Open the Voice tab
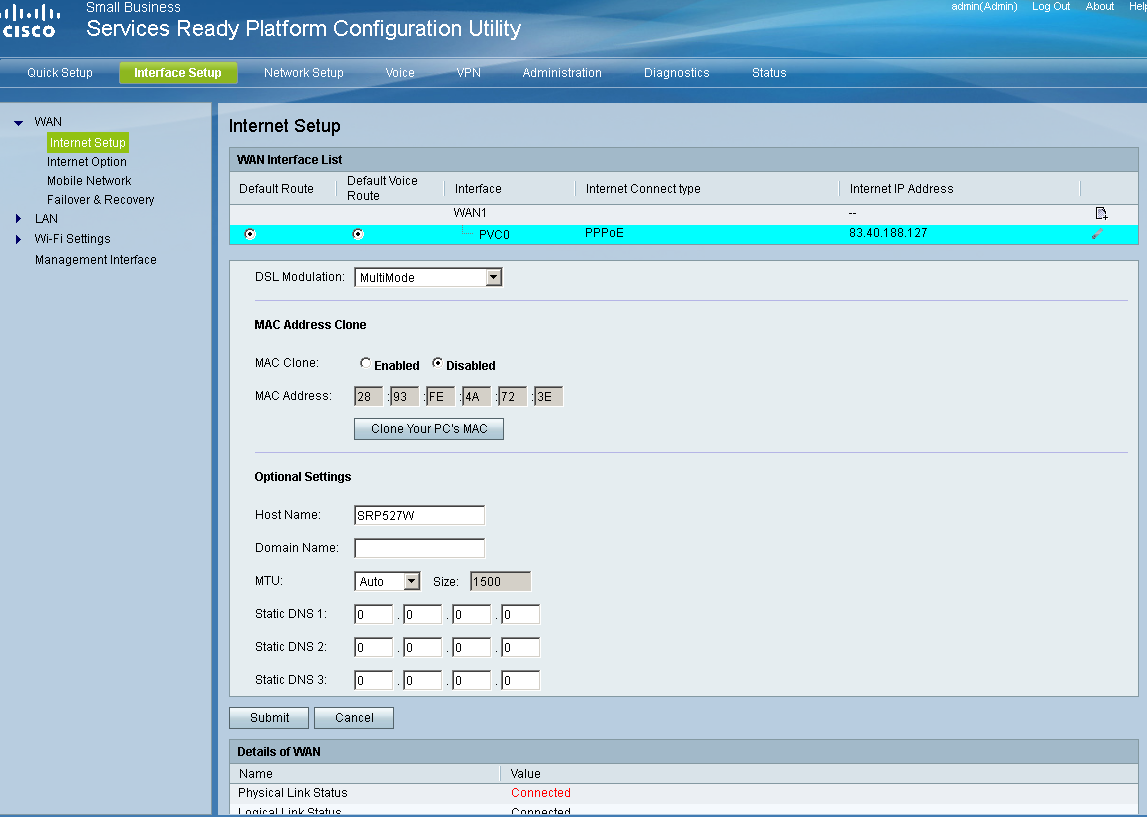1147x817 pixels. (x=399, y=72)
